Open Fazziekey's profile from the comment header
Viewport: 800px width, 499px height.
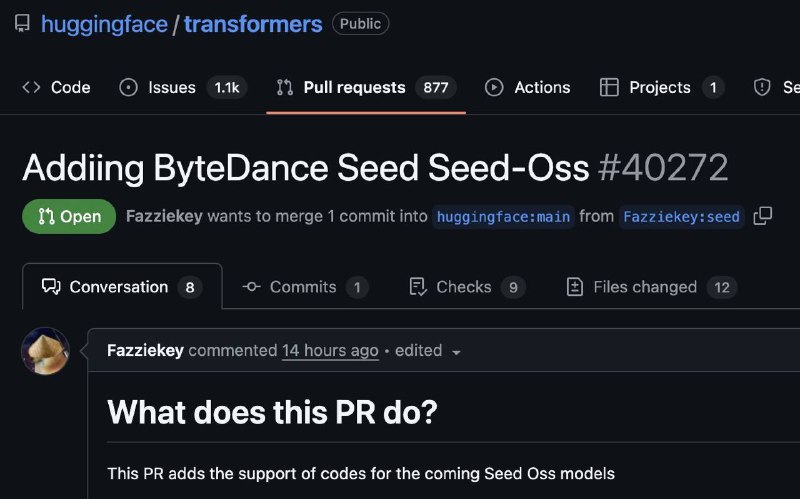point(145,351)
